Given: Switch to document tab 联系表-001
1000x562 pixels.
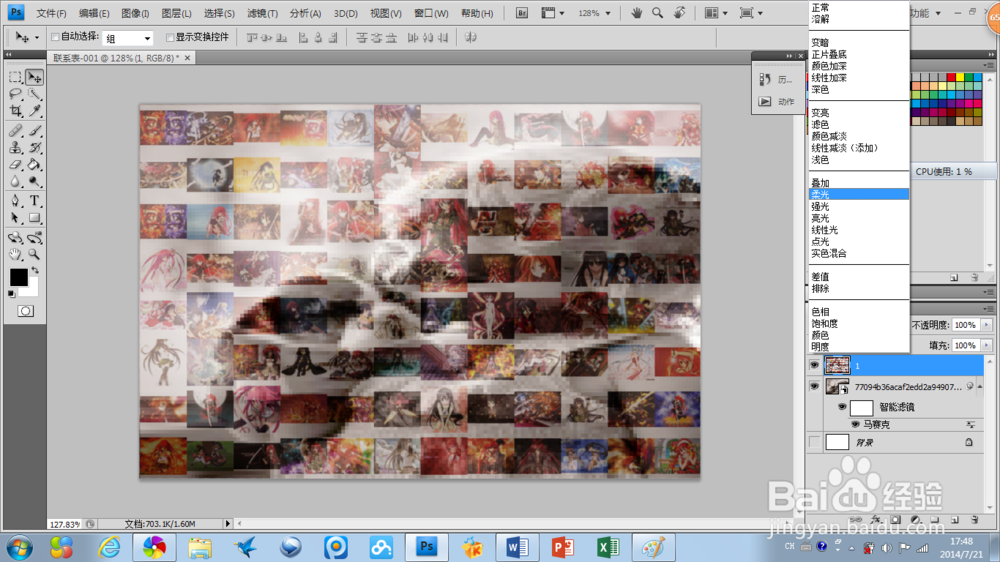Looking at the screenshot, I should click(x=121, y=58).
